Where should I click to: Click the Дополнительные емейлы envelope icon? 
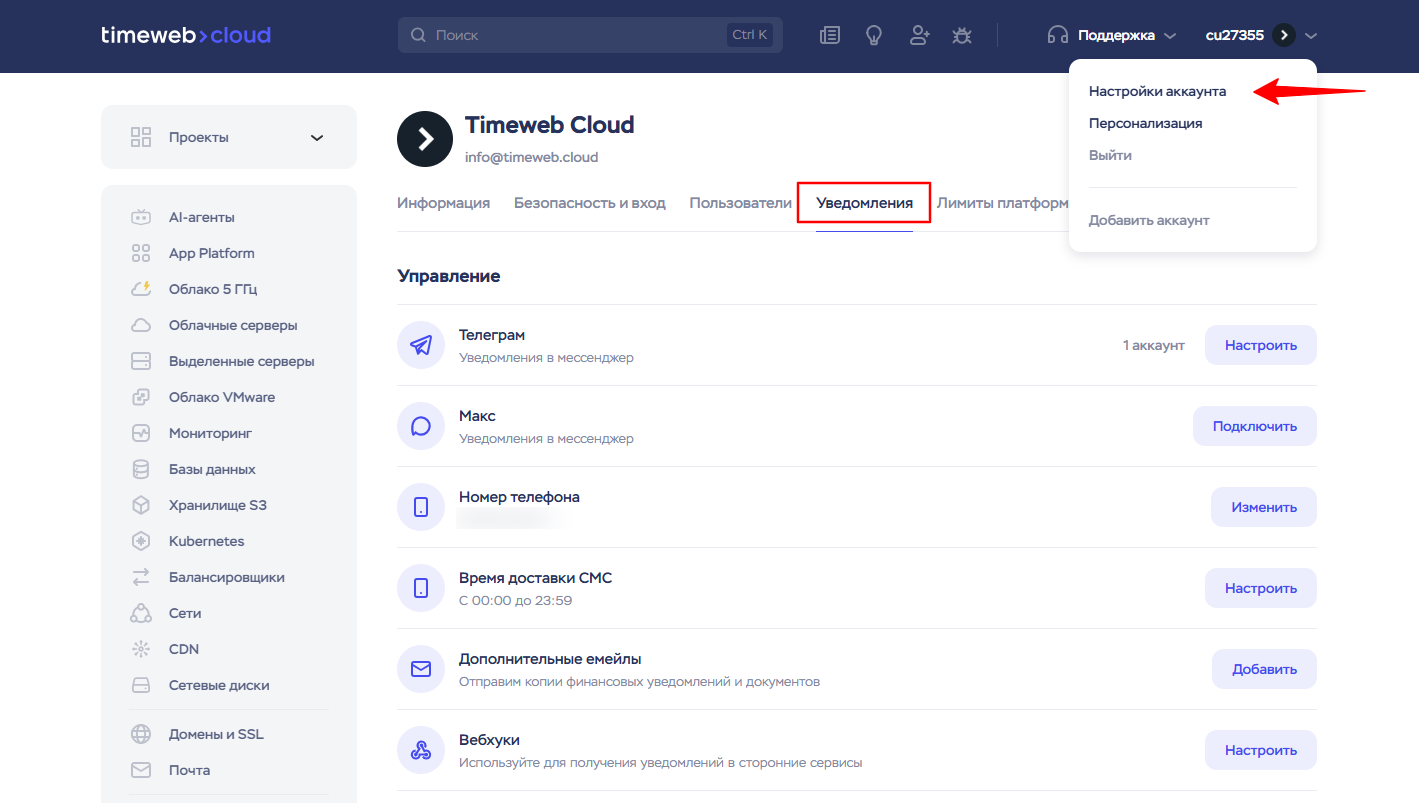coord(421,669)
